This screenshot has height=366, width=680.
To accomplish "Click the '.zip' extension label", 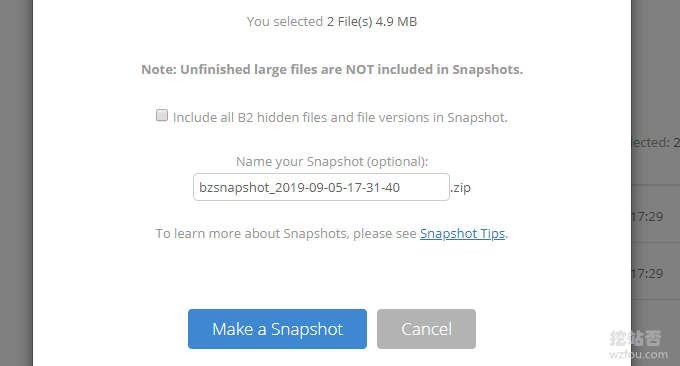I will [x=461, y=188].
